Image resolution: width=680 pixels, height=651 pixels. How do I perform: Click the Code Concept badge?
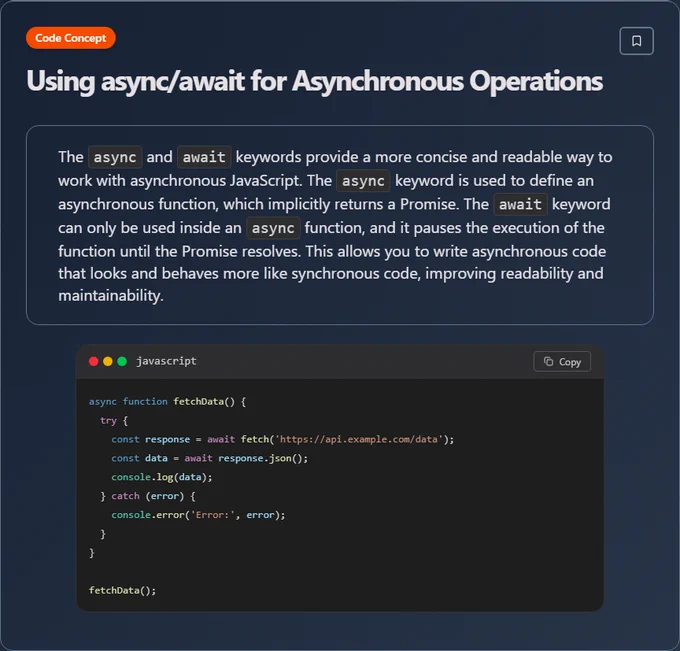71,38
